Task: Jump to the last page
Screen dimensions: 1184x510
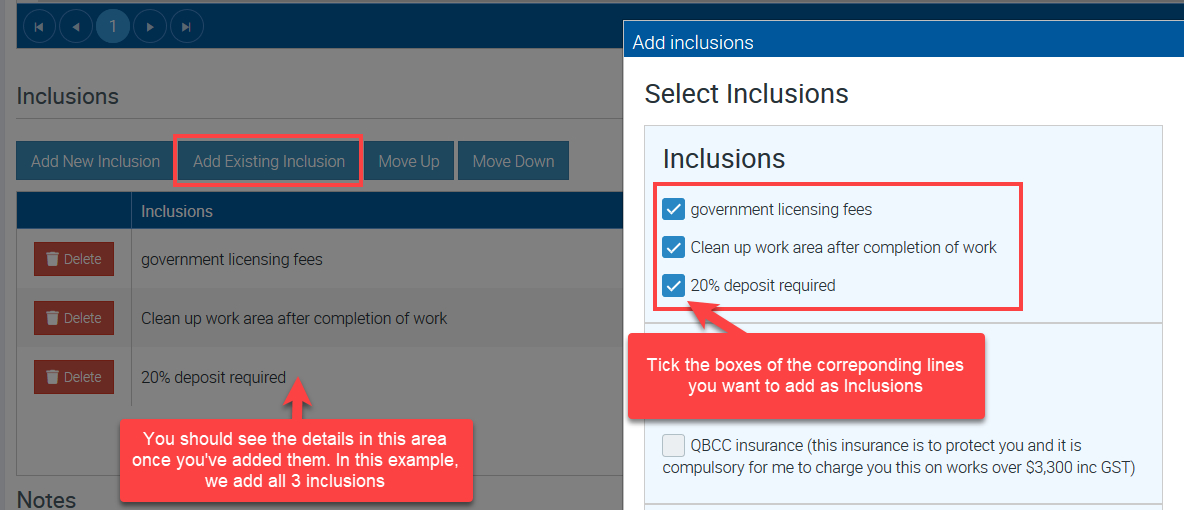Action: point(187,27)
